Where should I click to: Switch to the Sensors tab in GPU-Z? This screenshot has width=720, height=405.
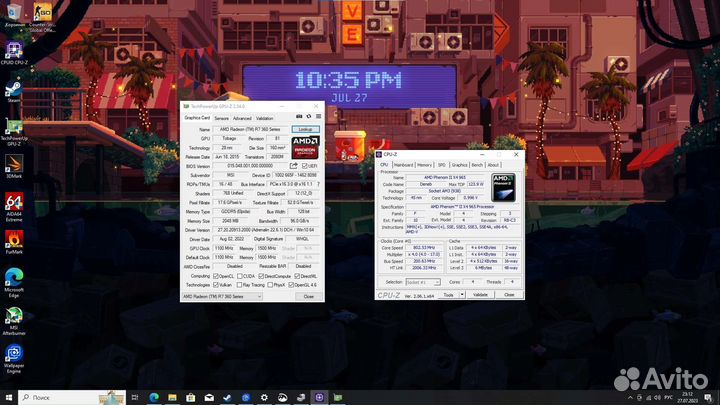tap(221, 118)
